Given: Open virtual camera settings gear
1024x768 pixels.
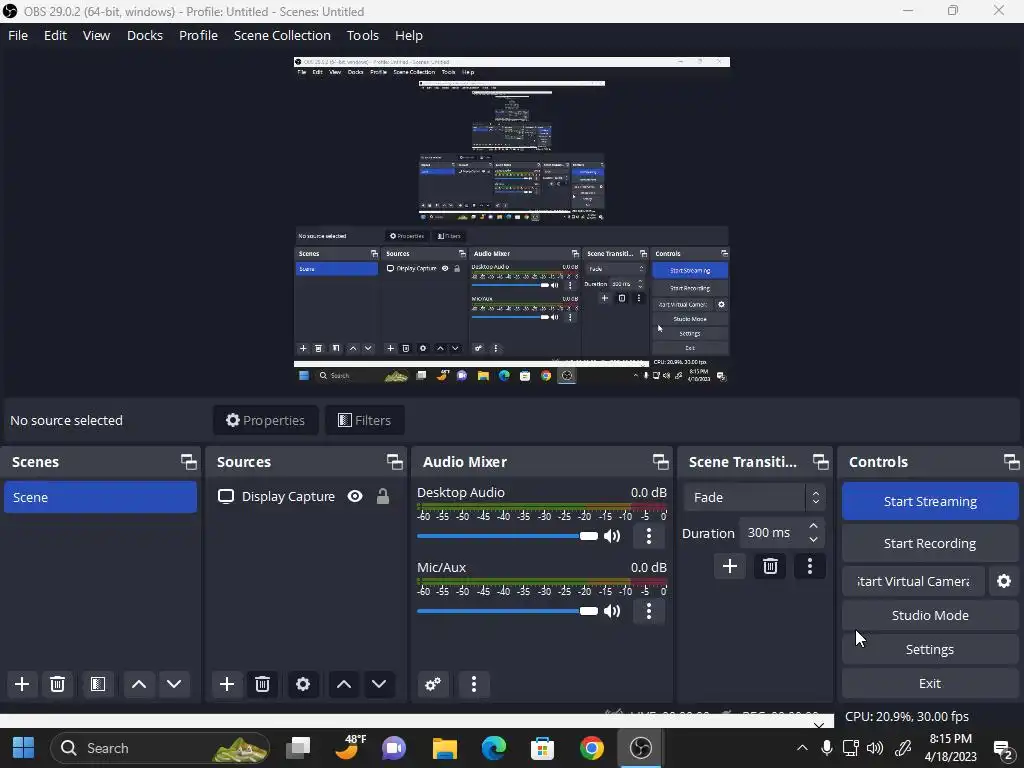Looking at the screenshot, I should (x=1004, y=581).
